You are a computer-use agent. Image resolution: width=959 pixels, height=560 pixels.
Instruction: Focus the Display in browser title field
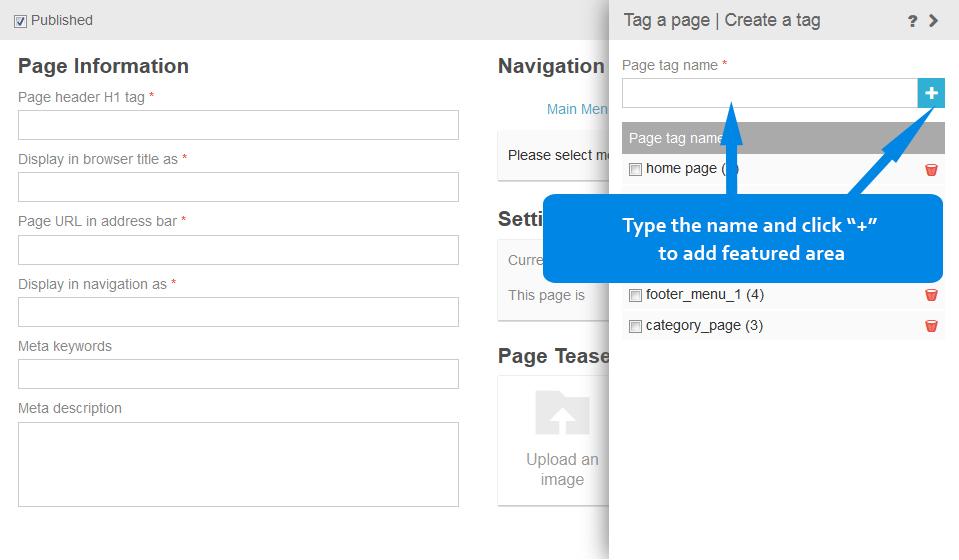click(x=238, y=187)
